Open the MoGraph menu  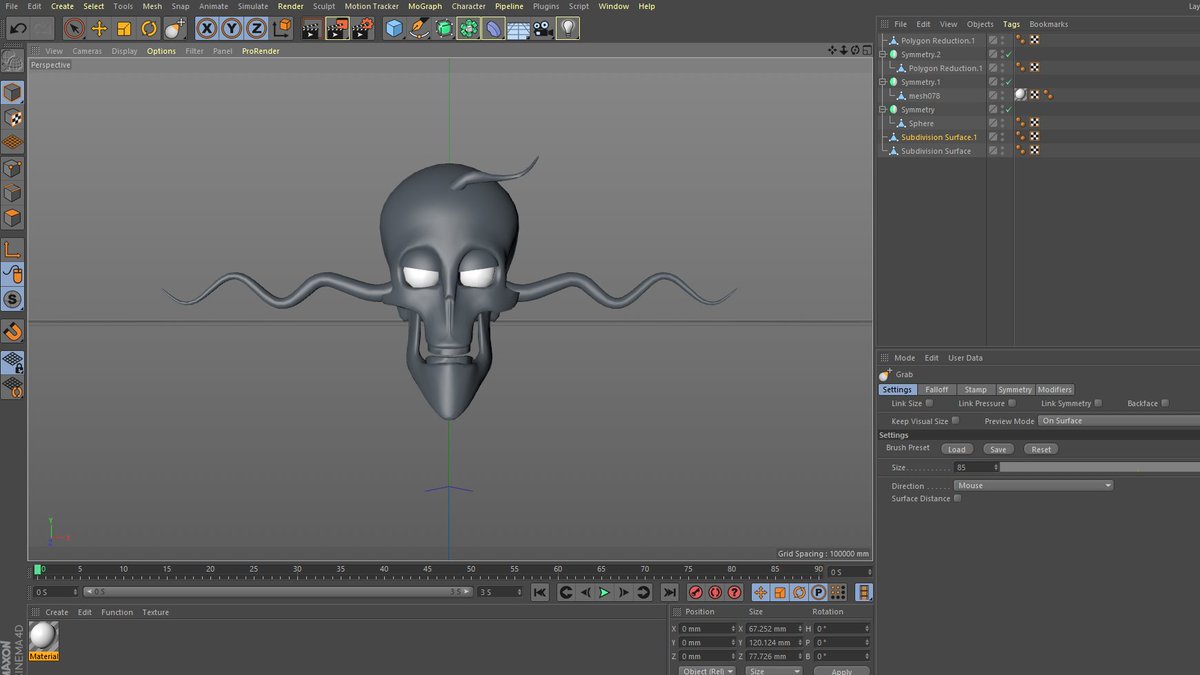click(424, 6)
